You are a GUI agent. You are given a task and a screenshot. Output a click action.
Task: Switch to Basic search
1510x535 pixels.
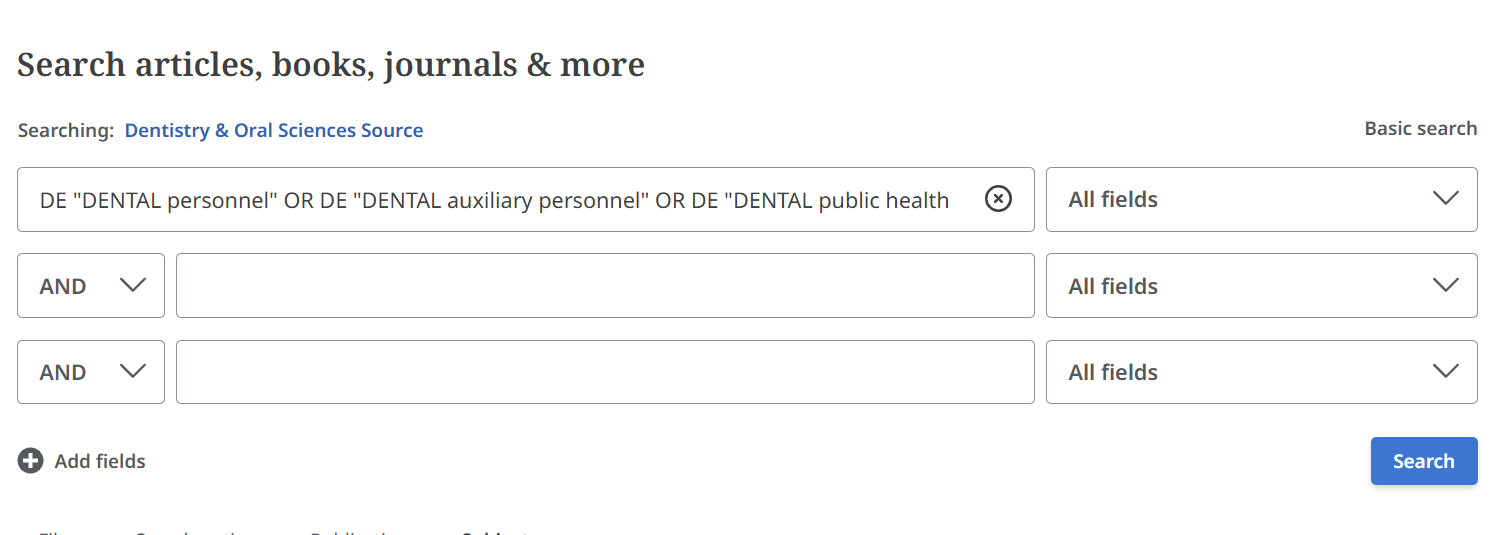[x=1420, y=129]
